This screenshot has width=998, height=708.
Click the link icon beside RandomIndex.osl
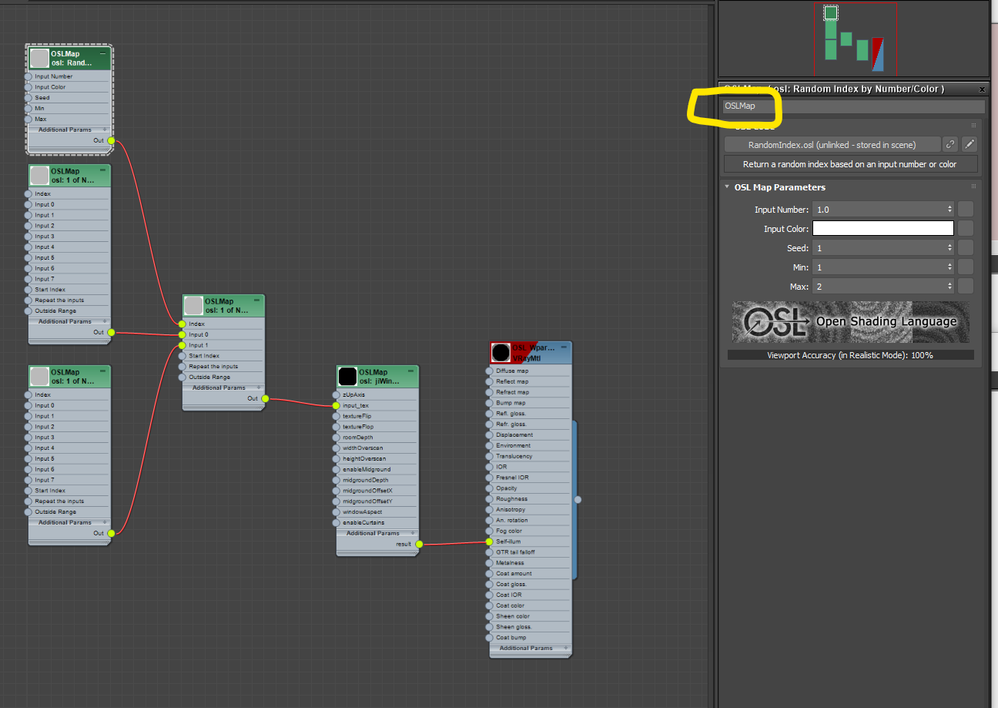950,145
